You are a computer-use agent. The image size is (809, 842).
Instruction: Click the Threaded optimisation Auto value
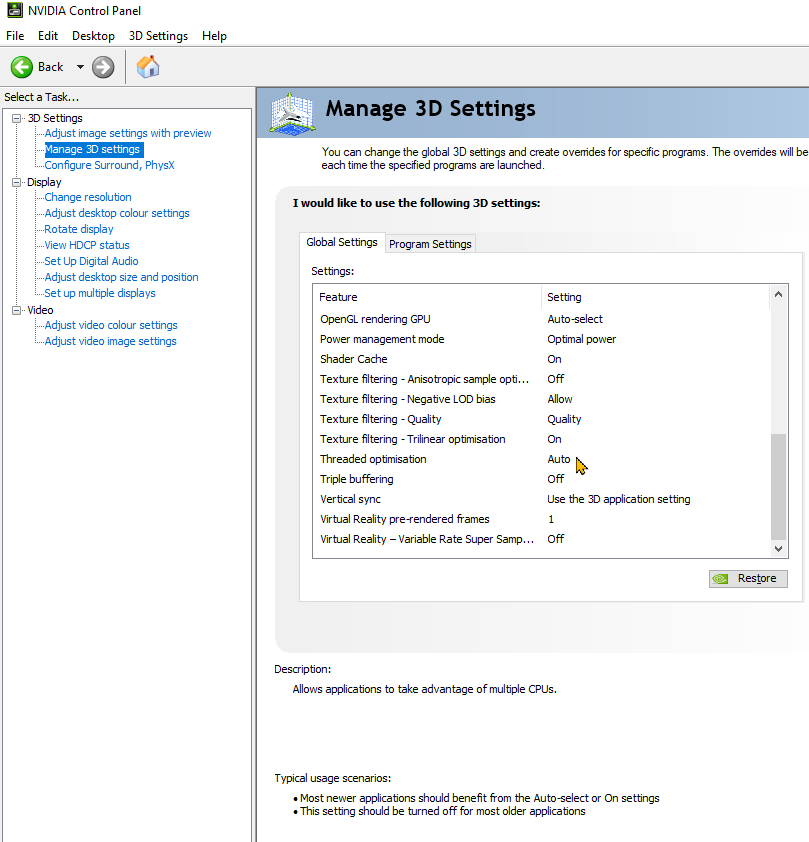(559, 459)
